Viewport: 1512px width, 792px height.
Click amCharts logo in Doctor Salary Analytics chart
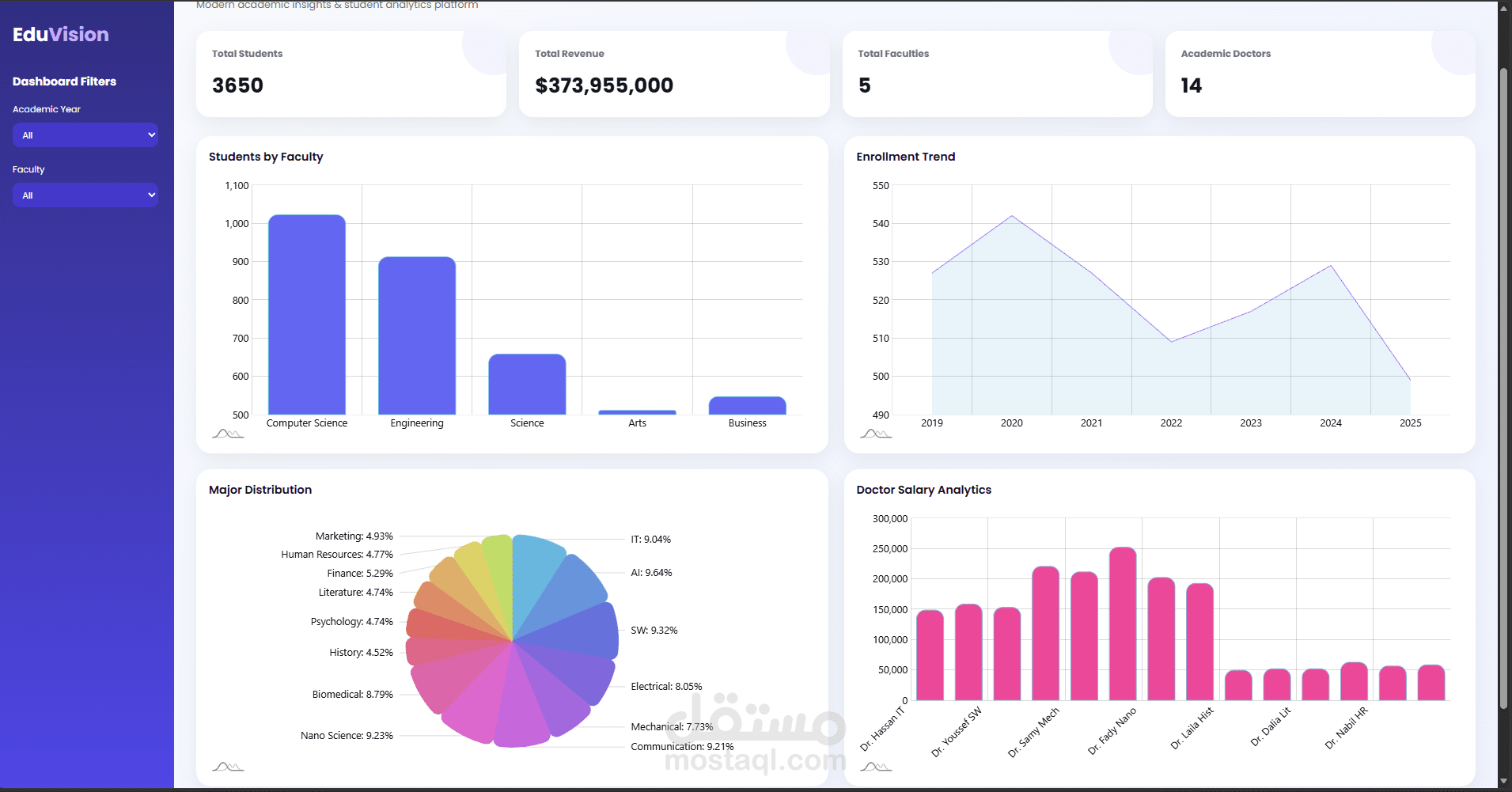click(876, 767)
